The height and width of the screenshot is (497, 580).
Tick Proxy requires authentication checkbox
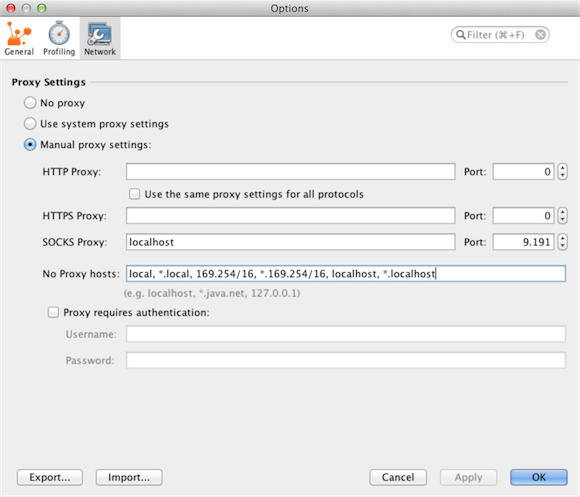pos(53,312)
